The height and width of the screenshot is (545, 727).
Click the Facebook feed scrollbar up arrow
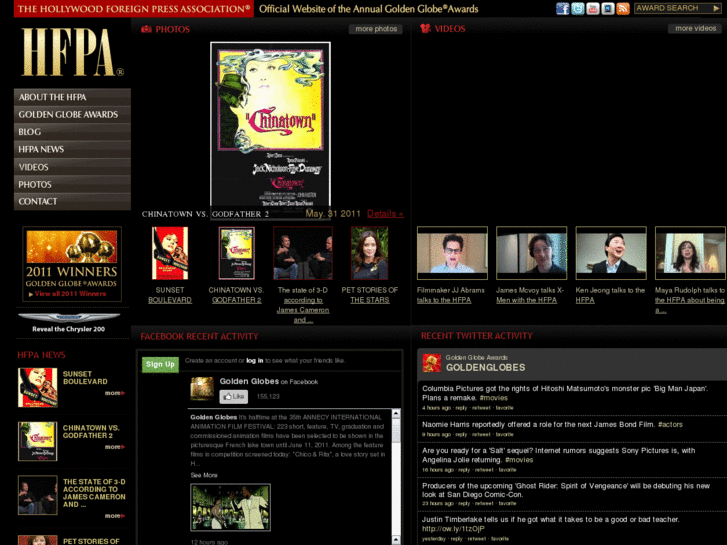[396, 413]
